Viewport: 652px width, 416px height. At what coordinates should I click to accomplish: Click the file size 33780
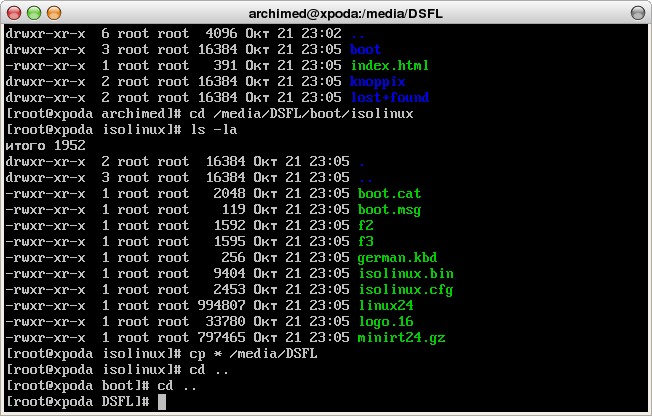(x=225, y=322)
